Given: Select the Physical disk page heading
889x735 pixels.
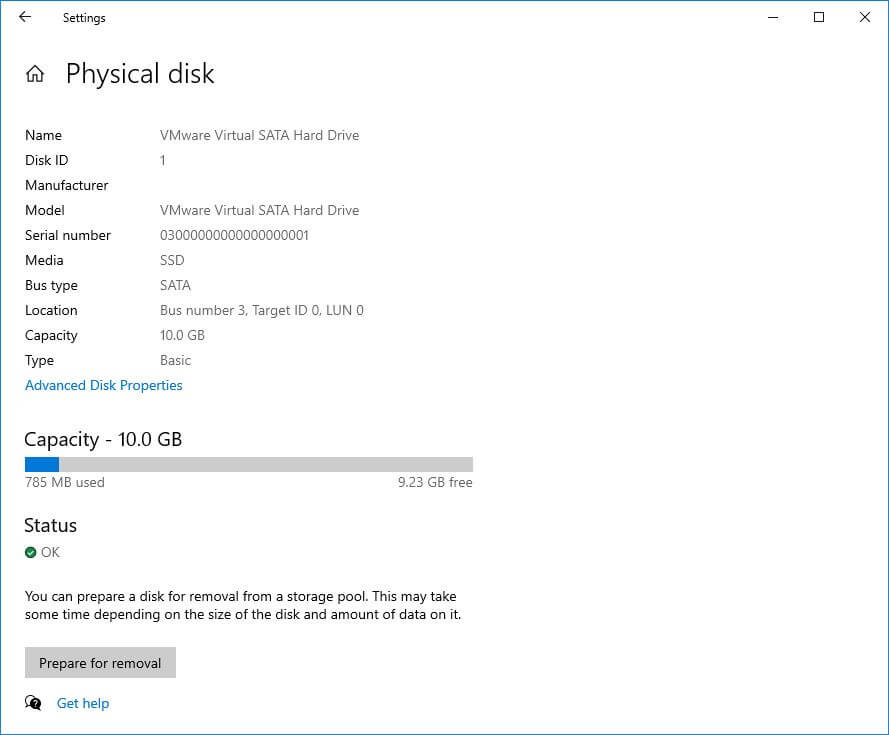Looking at the screenshot, I should [x=139, y=73].
